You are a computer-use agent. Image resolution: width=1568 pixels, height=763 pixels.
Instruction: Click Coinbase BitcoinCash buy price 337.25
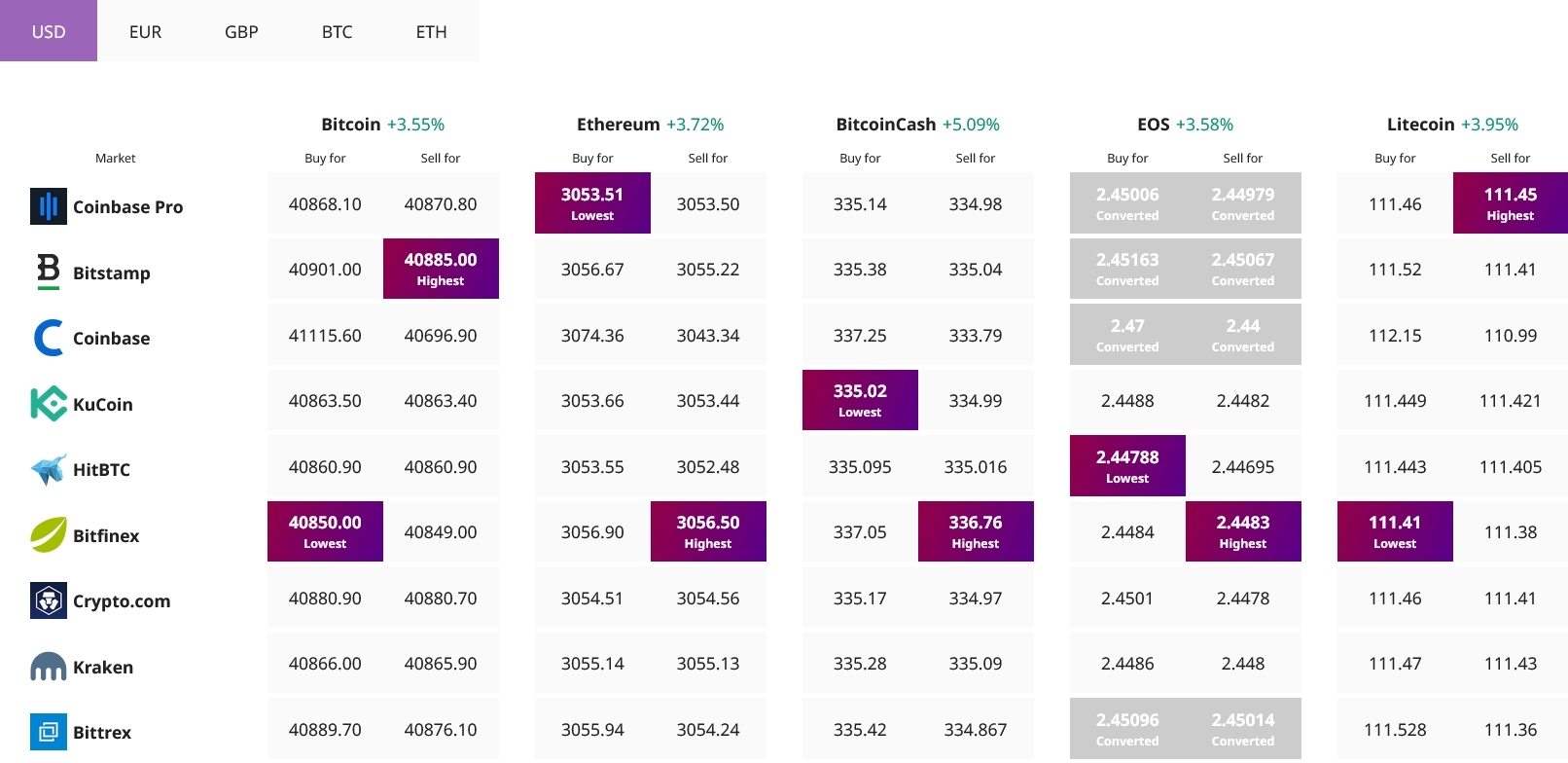[860, 336]
